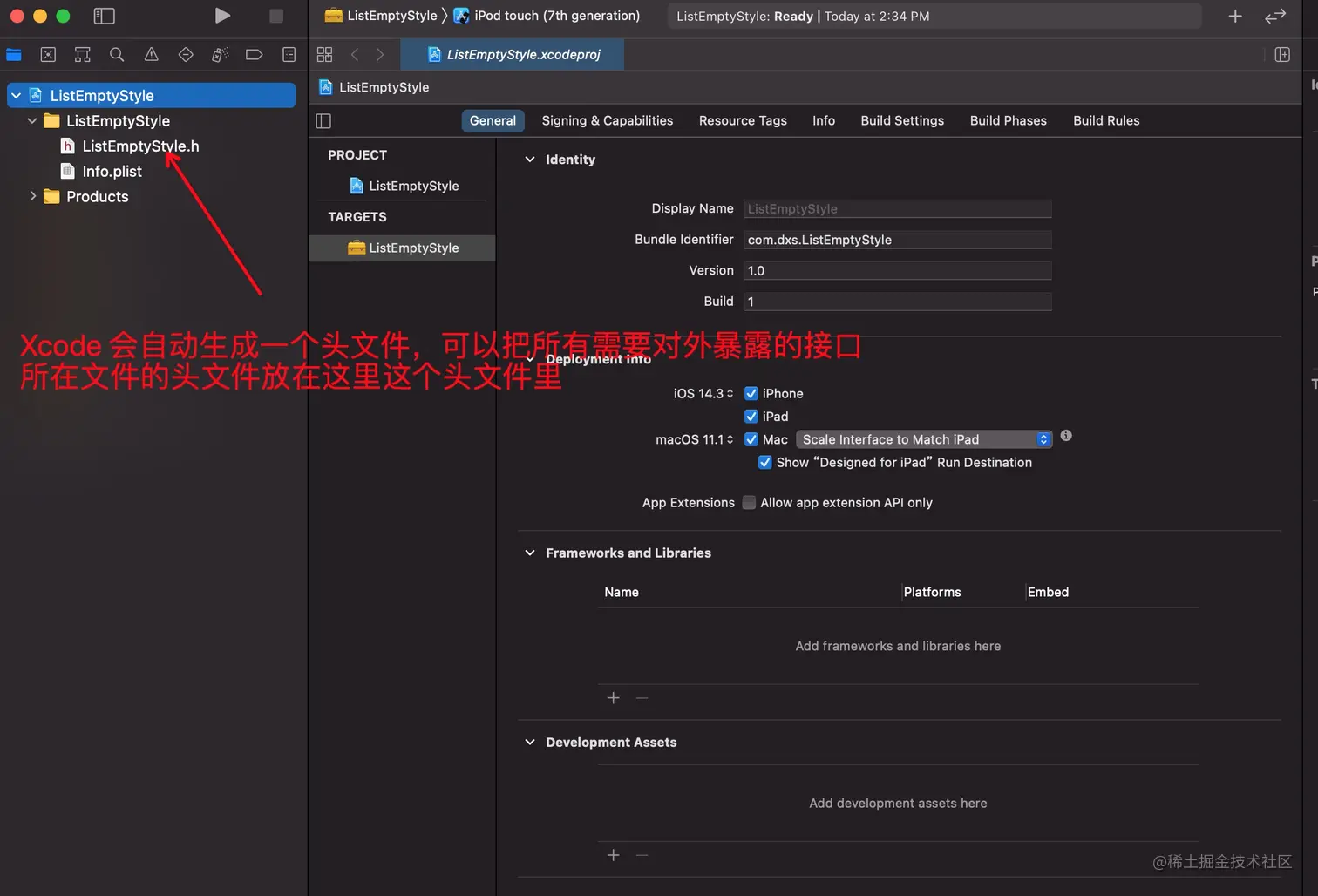Toggle the iPad device checkbox
Viewport: 1318px width, 896px height.
point(751,417)
